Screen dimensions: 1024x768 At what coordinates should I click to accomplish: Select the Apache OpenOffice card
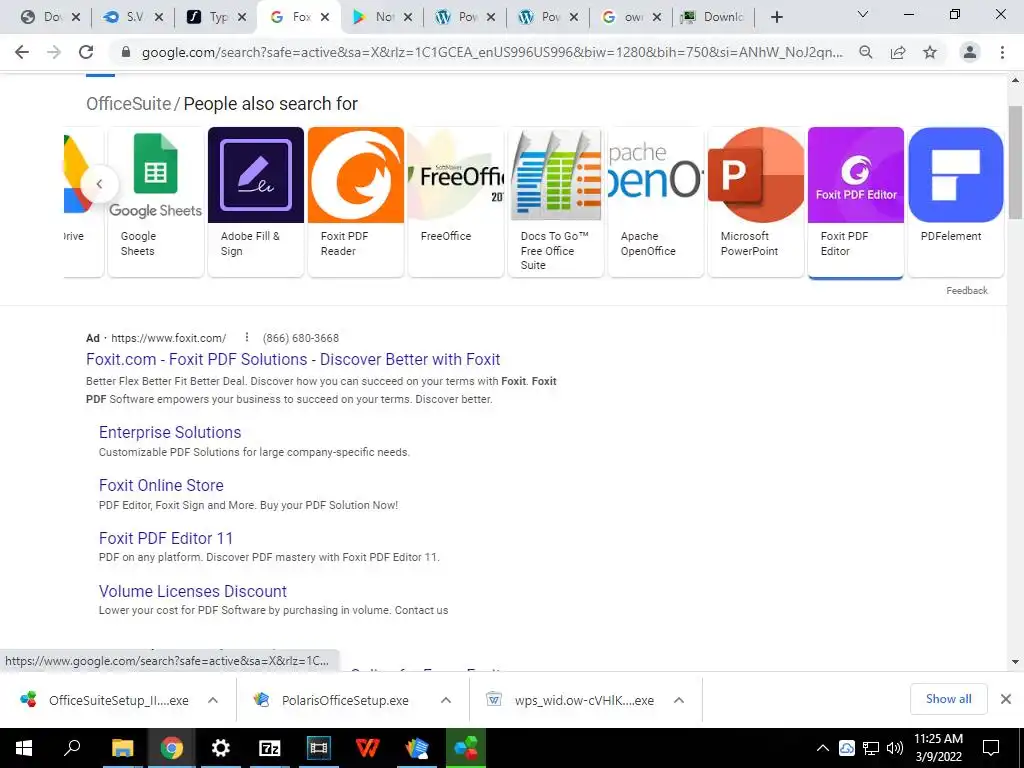[x=656, y=202]
